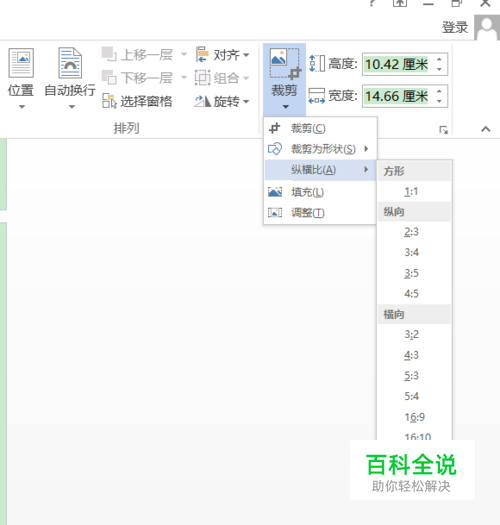Collapse the ribbon with the chevron
Screen dimensions: 500x525
point(486,129)
